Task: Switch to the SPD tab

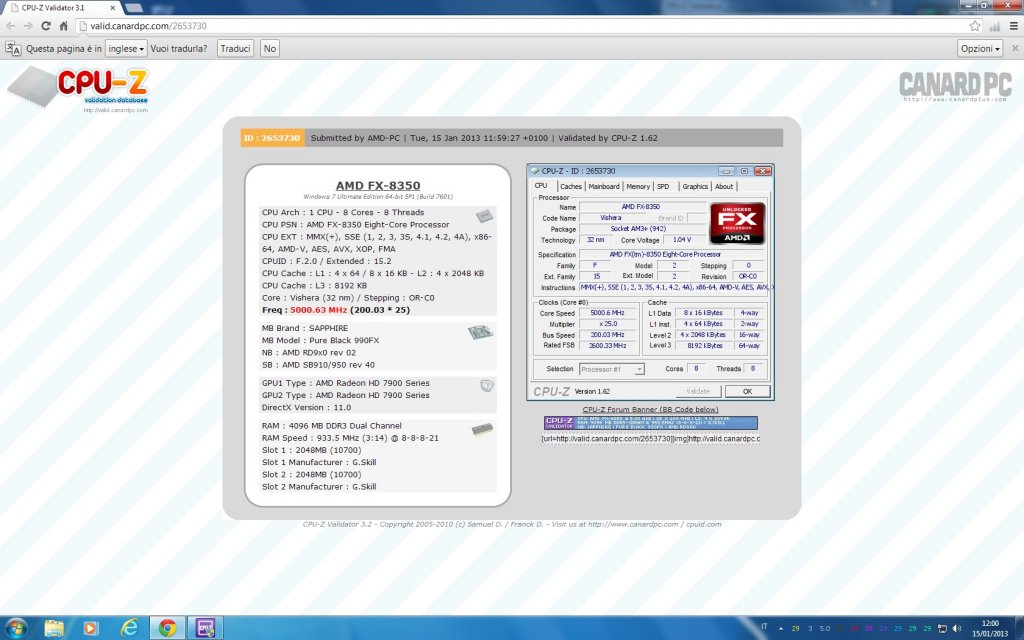Action: 663,187
